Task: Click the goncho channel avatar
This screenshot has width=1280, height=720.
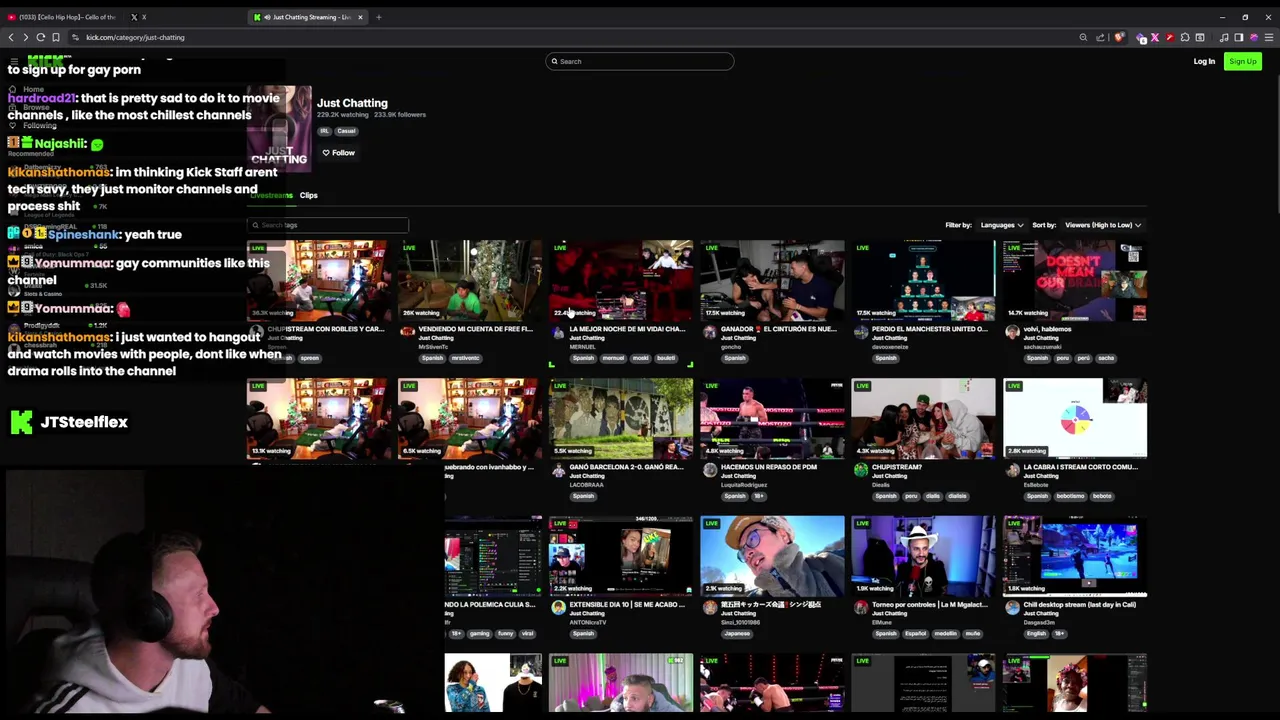Action: pos(709,332)
